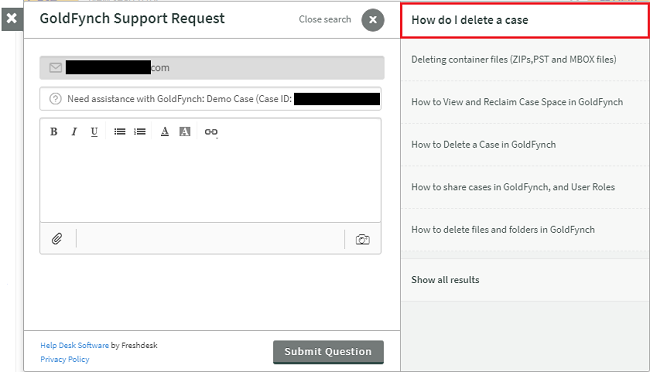Open How to share cases and User Roles

pos(525,187)
